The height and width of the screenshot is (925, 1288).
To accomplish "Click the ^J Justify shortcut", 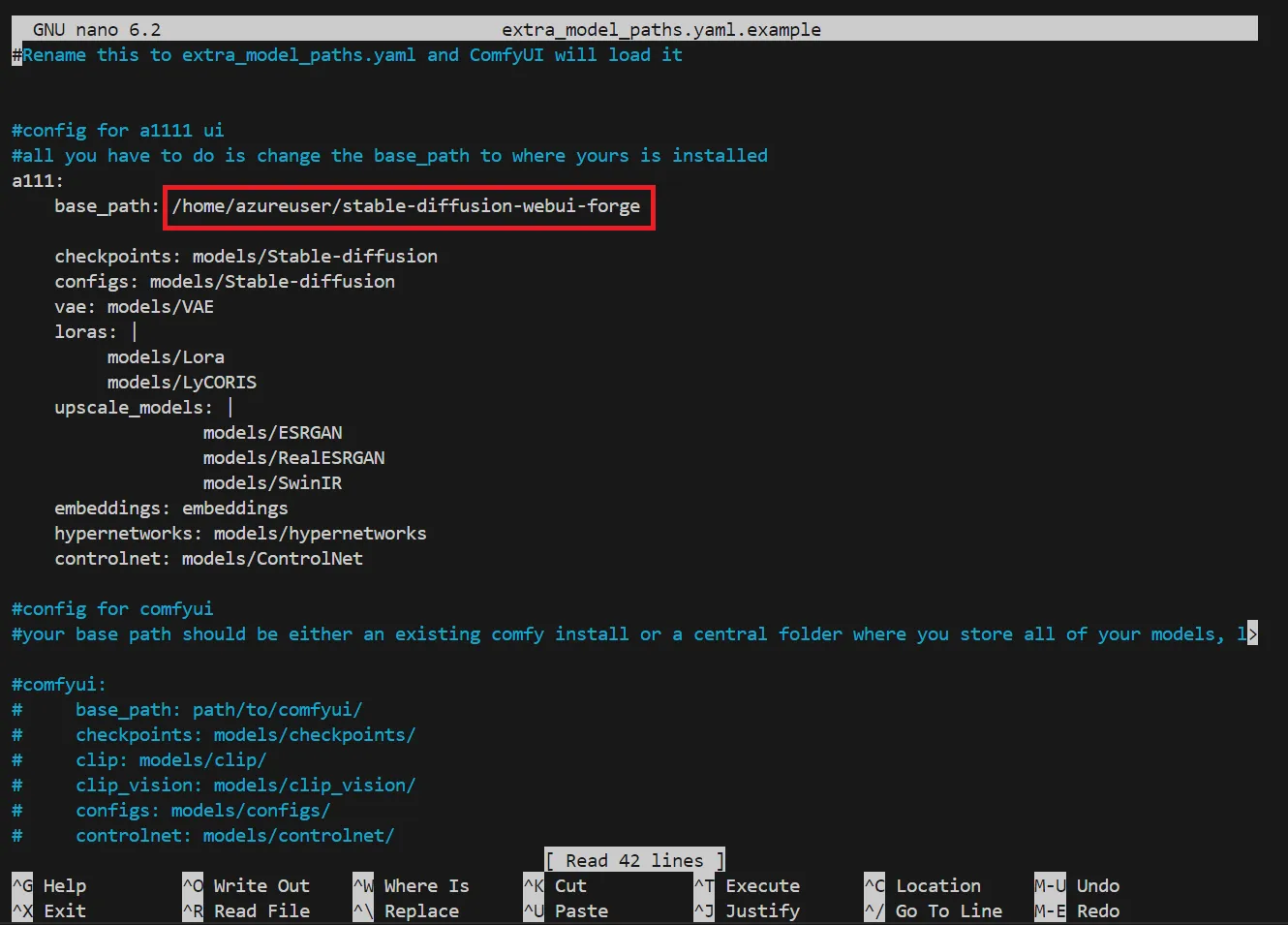I will click(x=747, y=910).
